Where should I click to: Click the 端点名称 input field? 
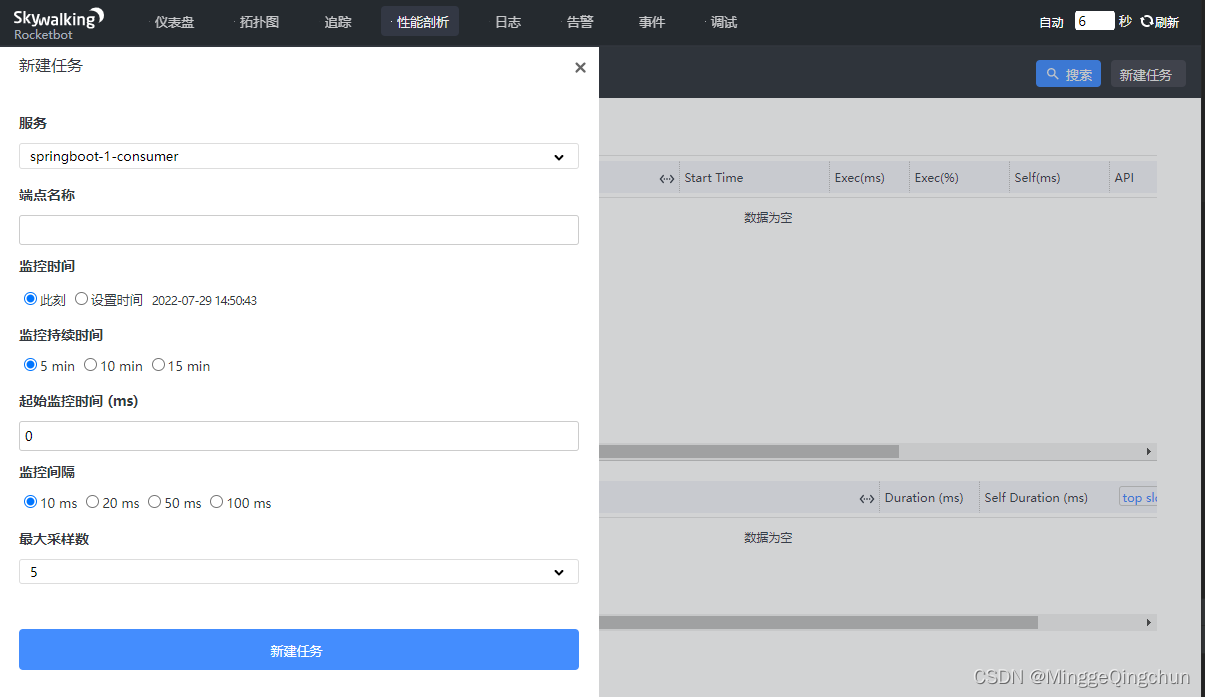[298, 230]
